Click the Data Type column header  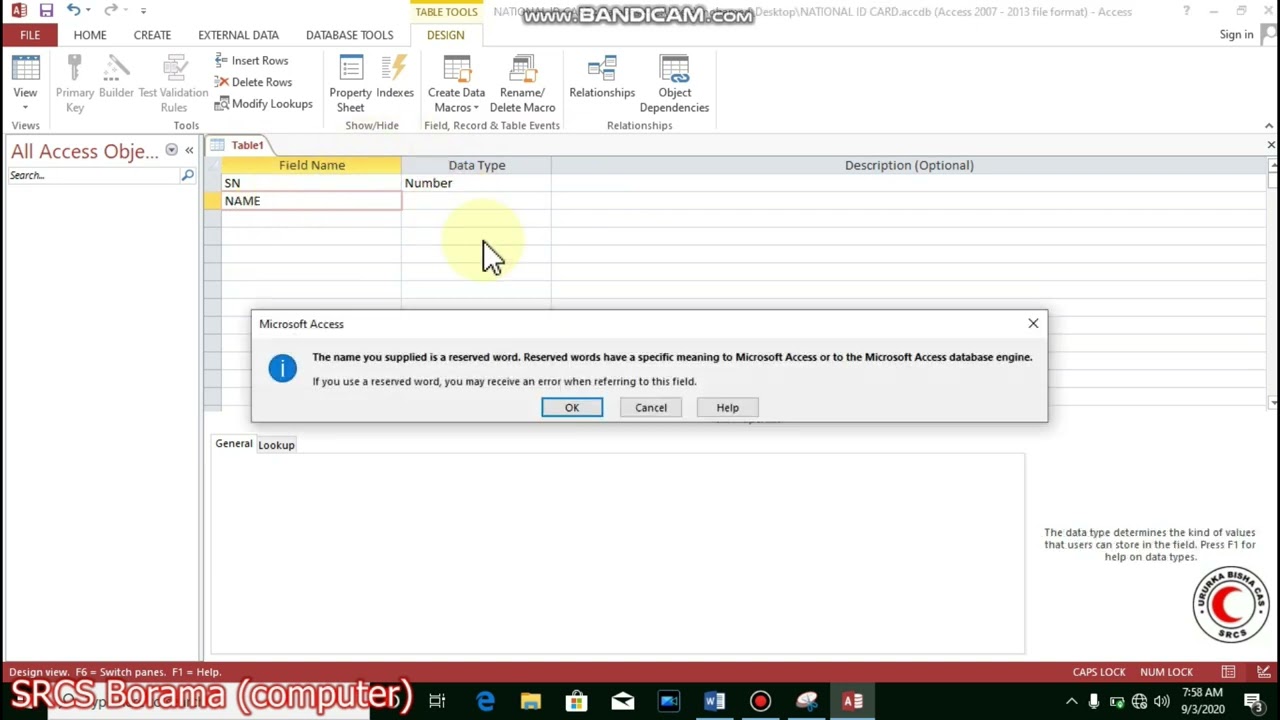[x=476, y=165]
